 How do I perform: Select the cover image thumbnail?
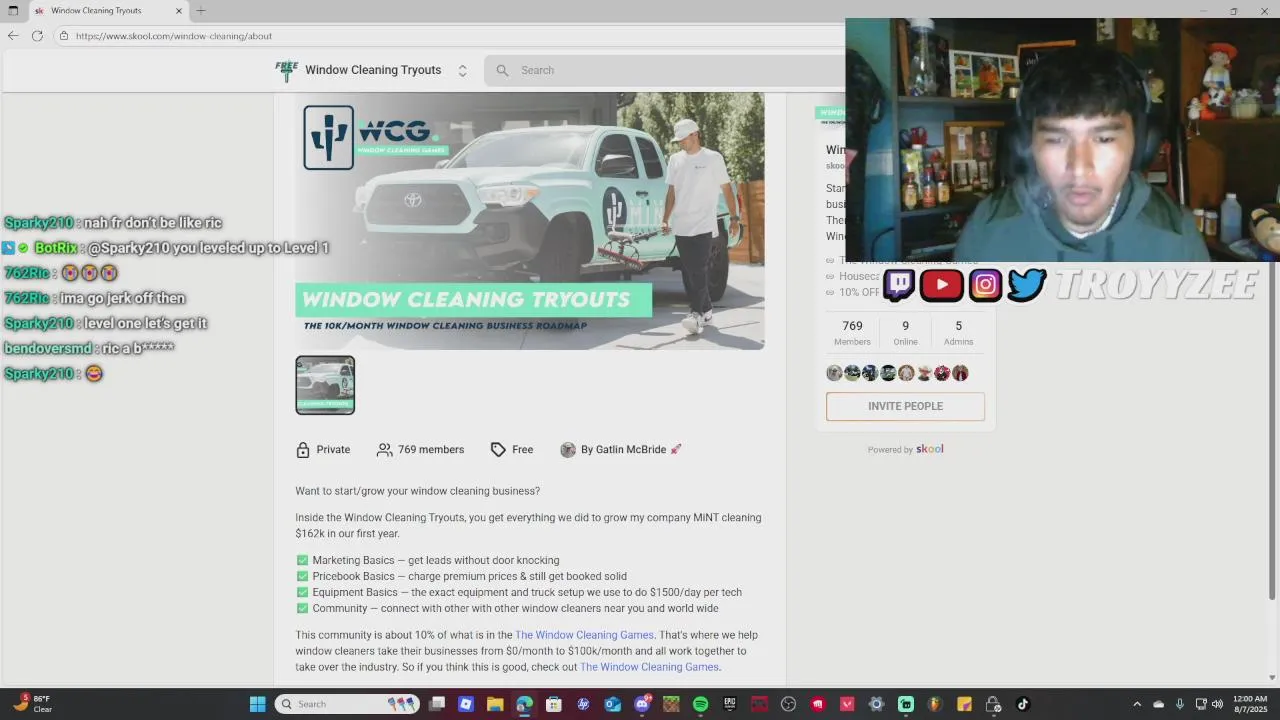325,385
